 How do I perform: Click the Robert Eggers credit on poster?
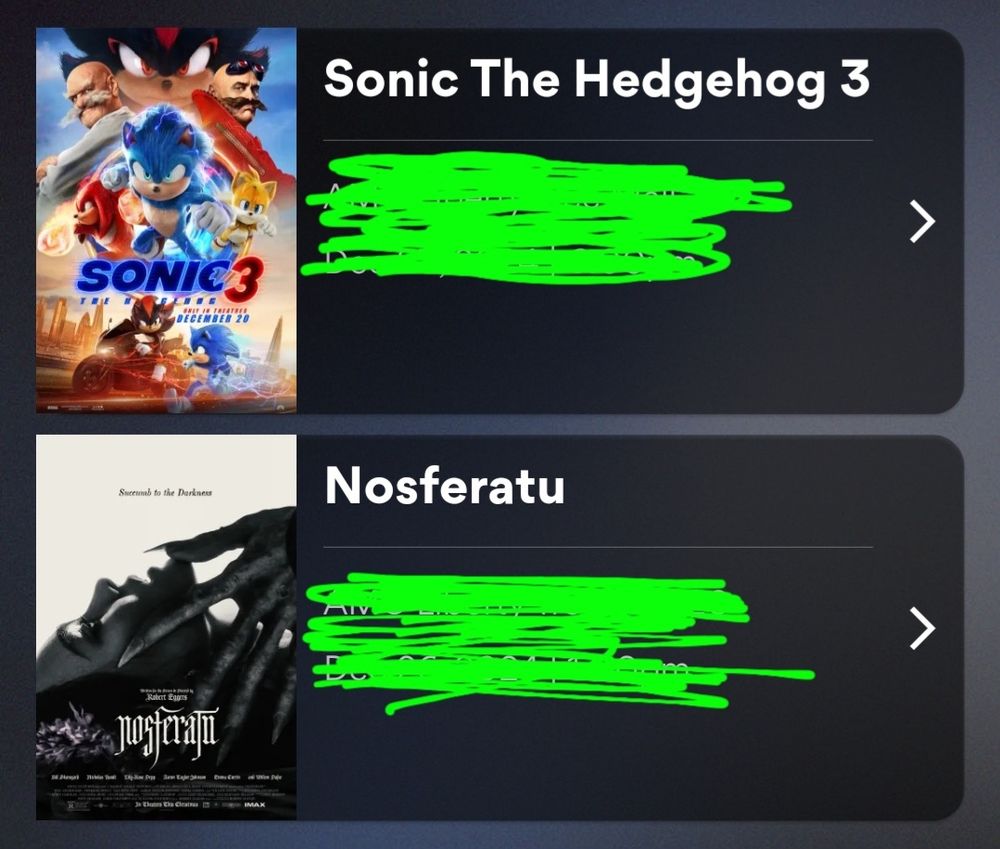pos(166,697)
